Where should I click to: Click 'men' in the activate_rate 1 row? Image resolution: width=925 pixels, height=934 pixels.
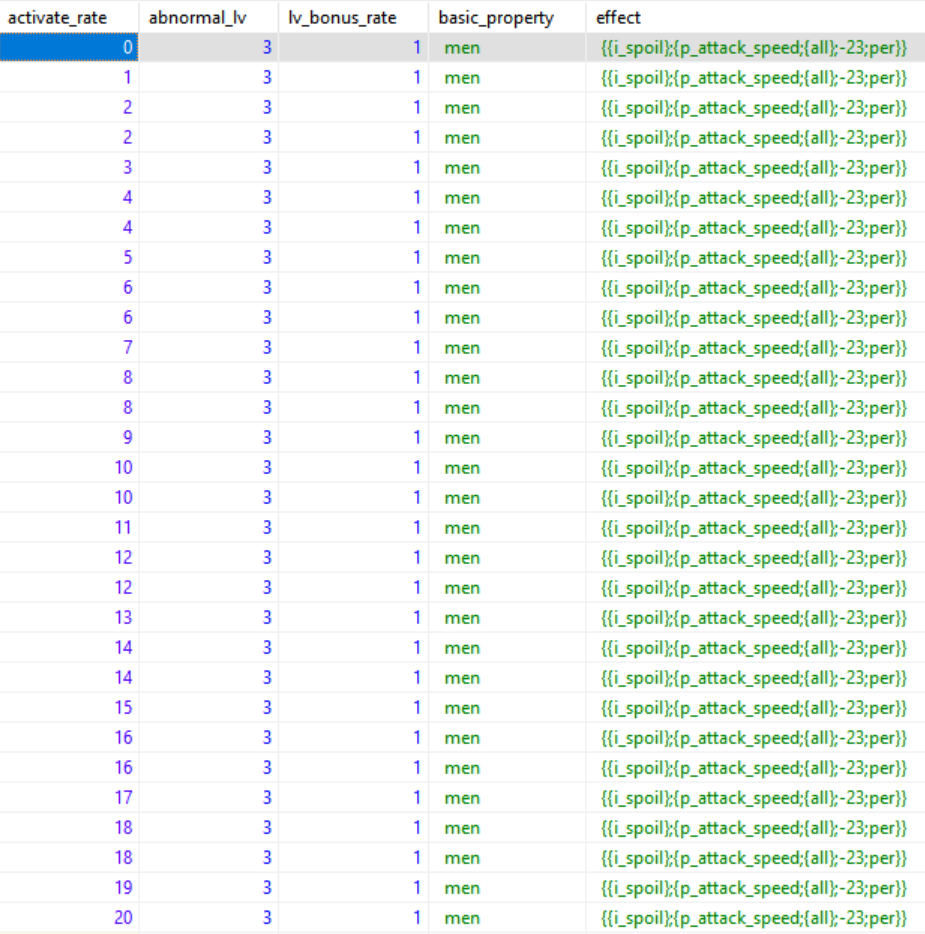coord(462,78)
